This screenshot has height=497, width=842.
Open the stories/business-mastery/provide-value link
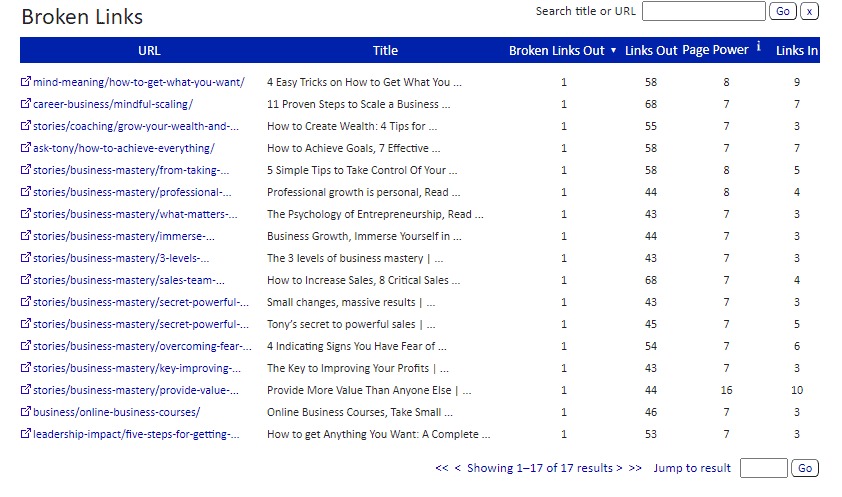(136, 390)
